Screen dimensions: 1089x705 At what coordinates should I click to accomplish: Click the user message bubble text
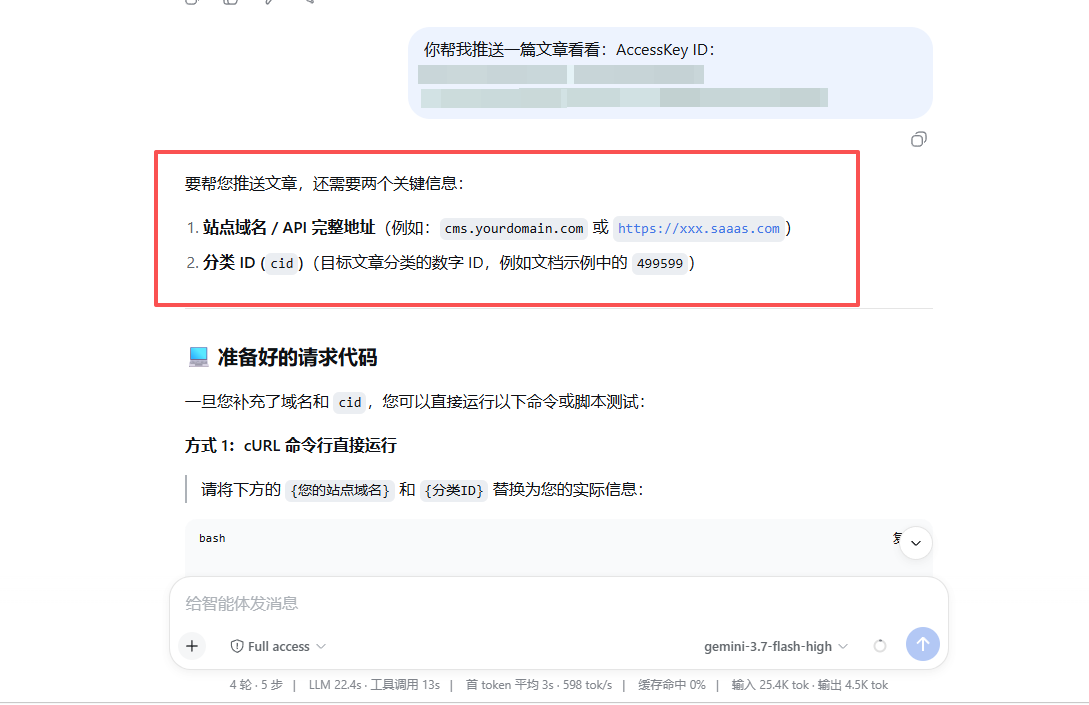pyautogui.click(x=569, y=50)
